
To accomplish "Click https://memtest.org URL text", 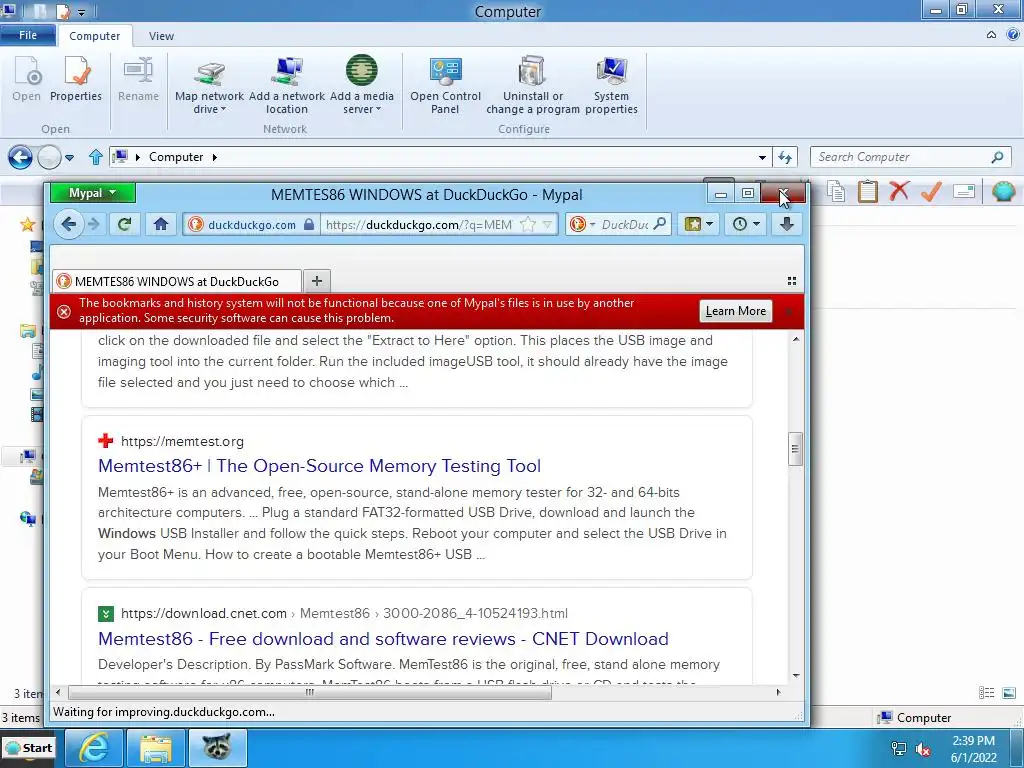I will [x=182, y=441].
